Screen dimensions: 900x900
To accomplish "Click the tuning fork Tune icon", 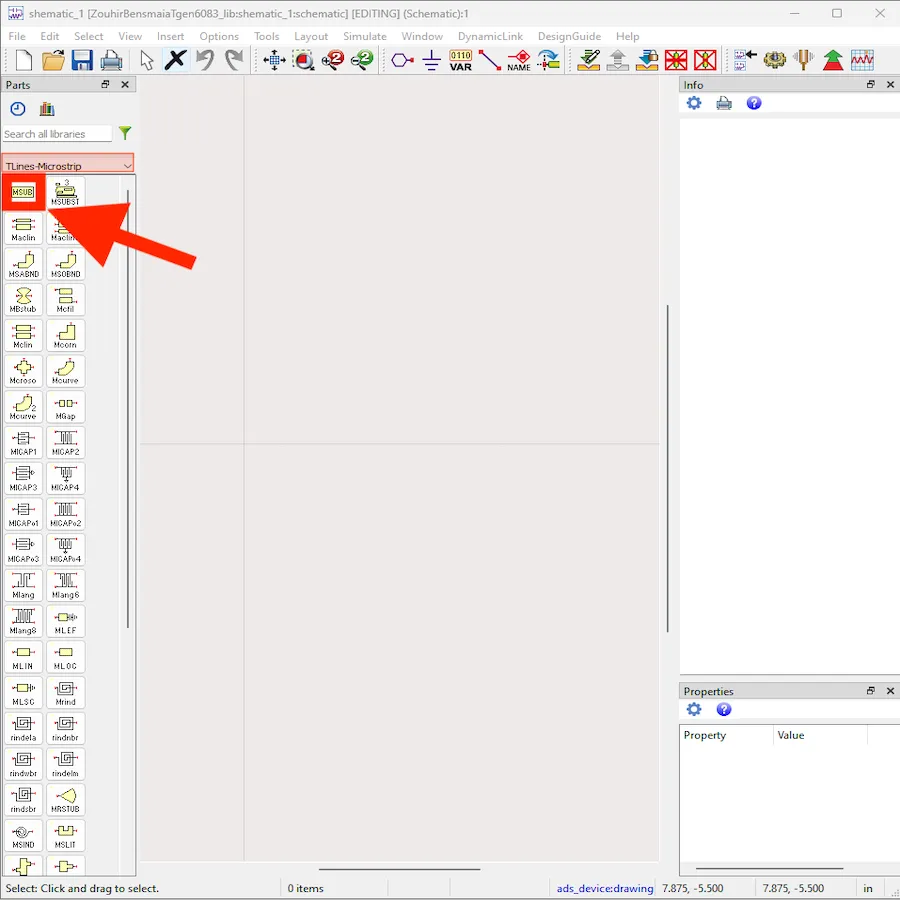I will coord(804,60).
